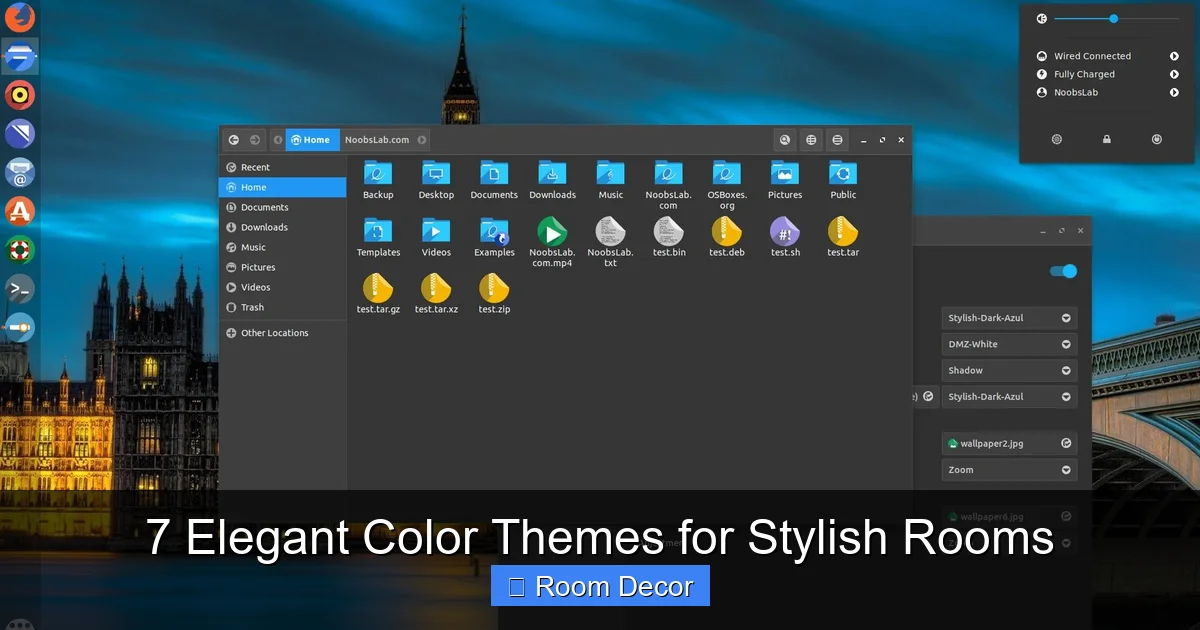This screenshot has height=630, width=1200.
Task: Click the speaker icon beside volume slider
Action: (1041, 18)
